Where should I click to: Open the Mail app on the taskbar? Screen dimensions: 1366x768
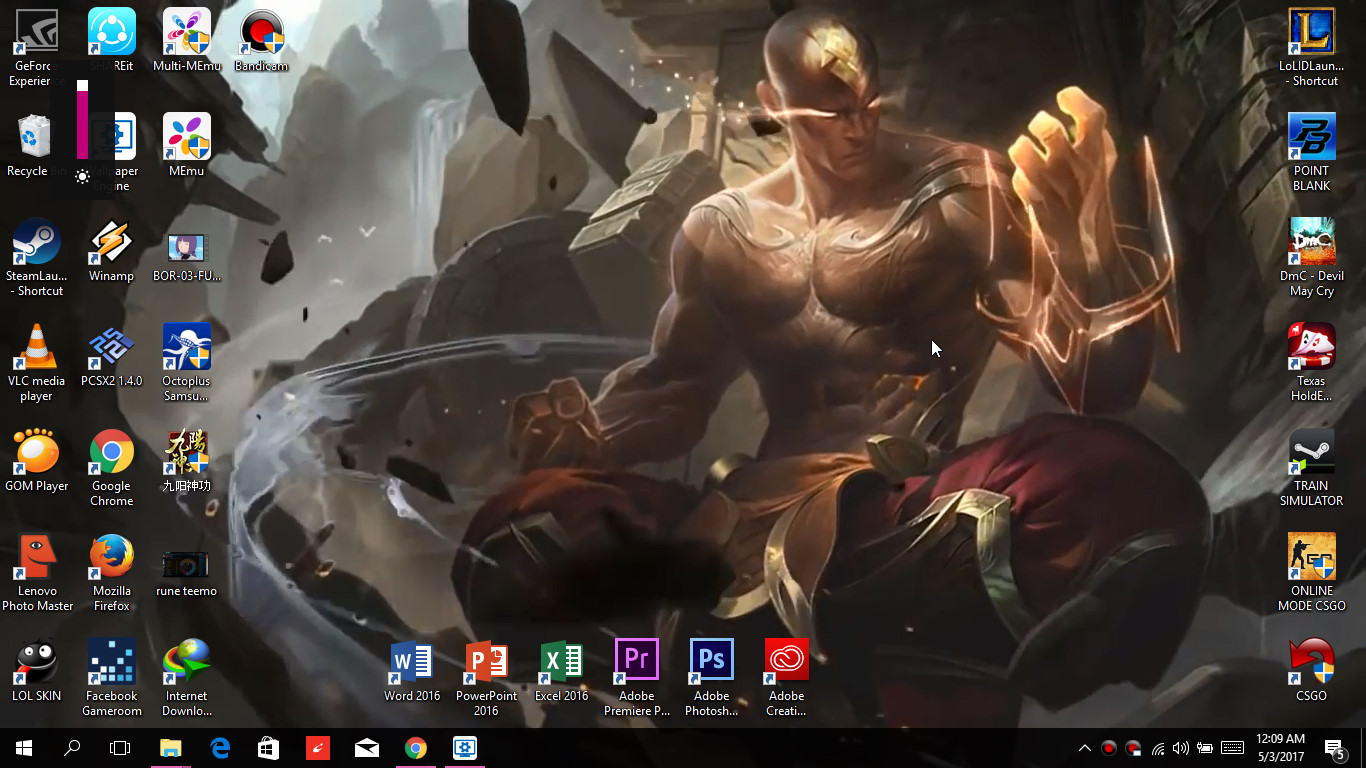click(367, 748)
